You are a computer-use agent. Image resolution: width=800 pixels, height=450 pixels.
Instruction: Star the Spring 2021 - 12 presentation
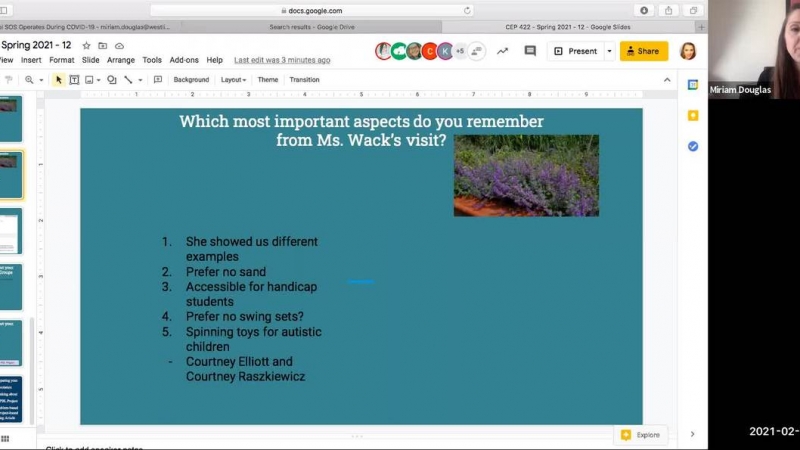click(x=87, y=46)
